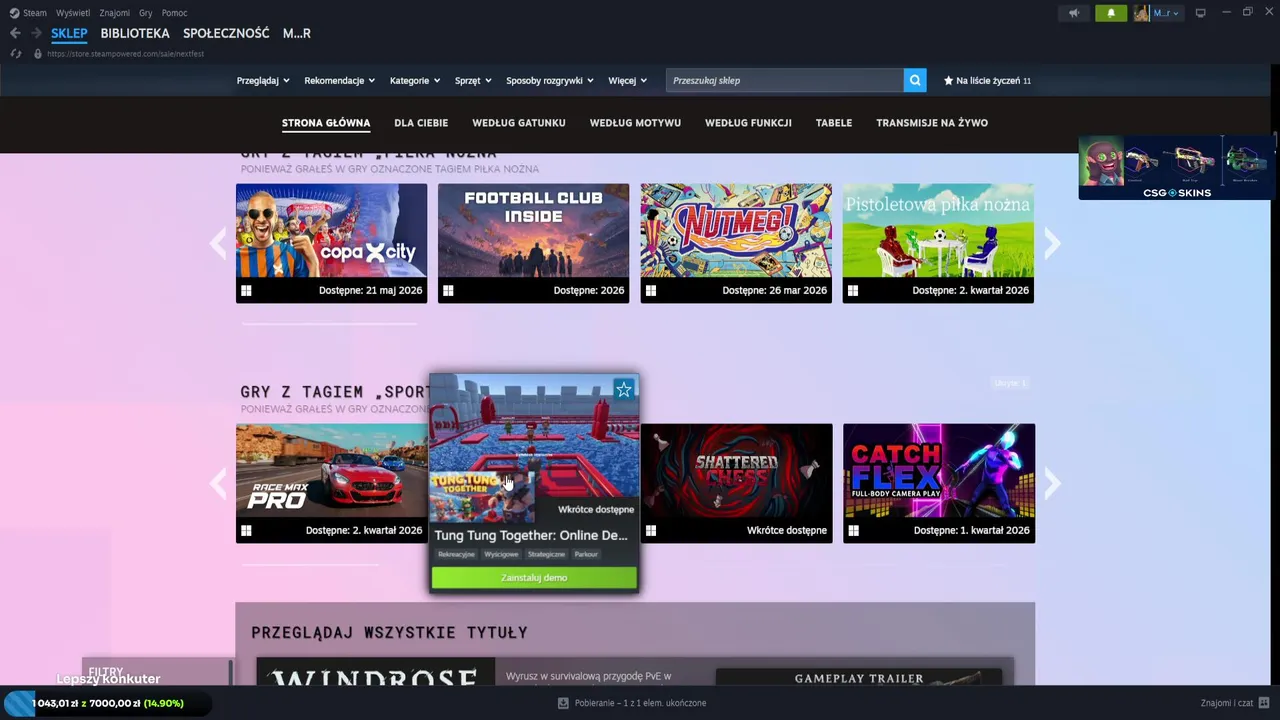Open the Znajomi menu
Viewport: 1280px width, 720px height.
(115, 13)
